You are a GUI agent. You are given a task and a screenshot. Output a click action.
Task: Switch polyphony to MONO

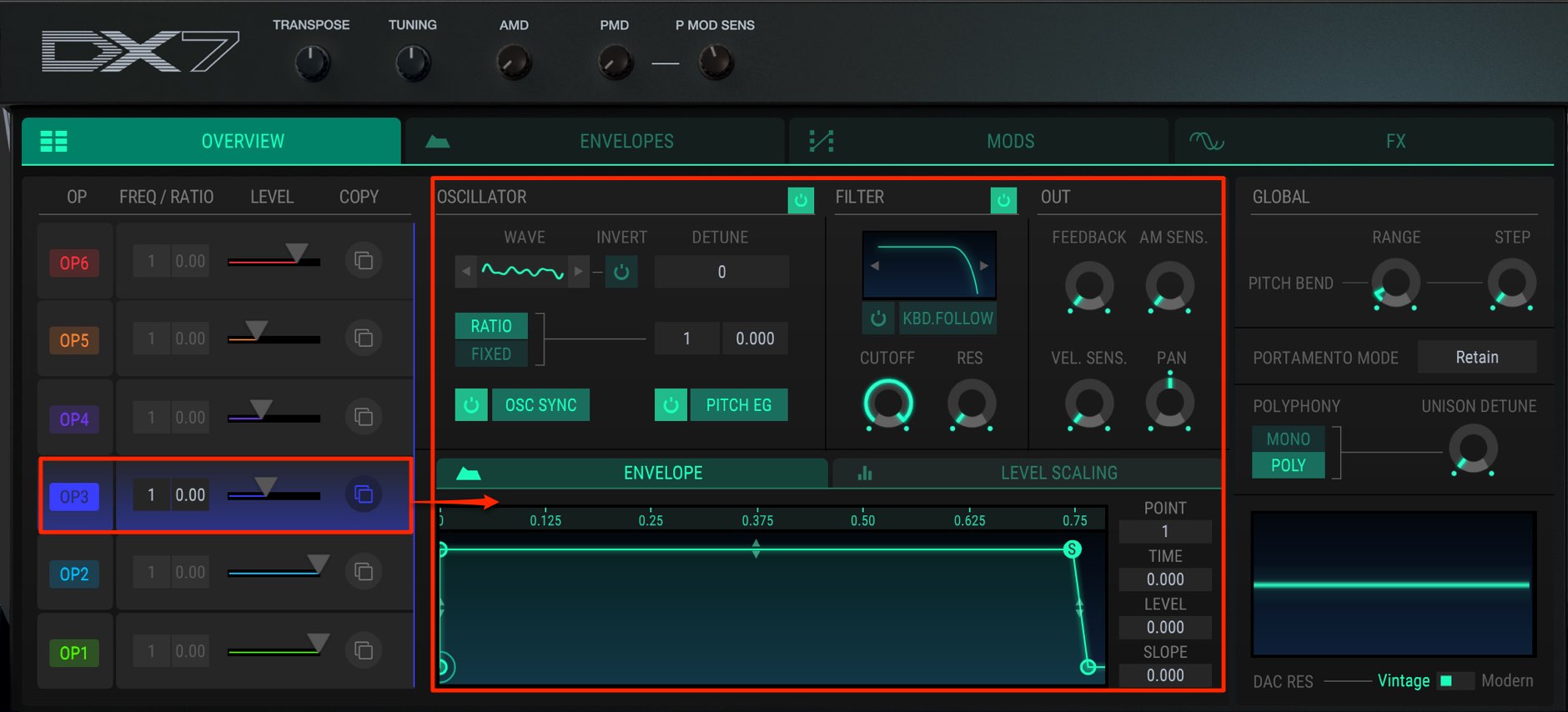tap(1289, 439)
